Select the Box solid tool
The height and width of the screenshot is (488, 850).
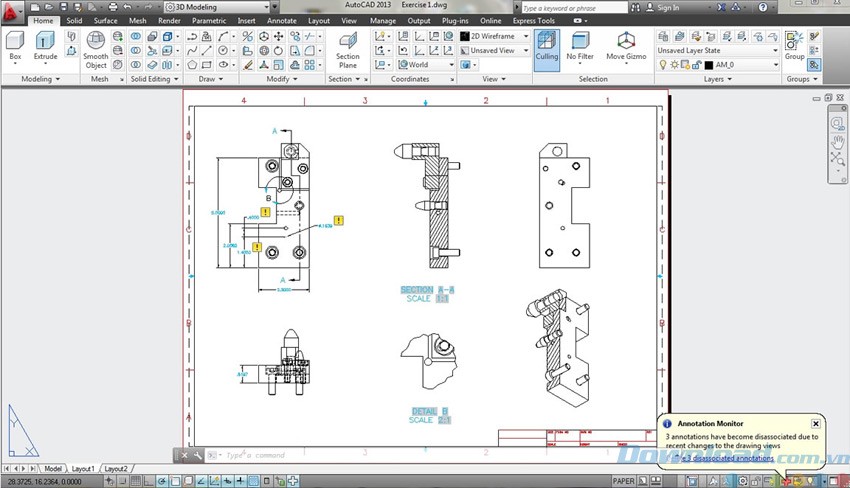[15, 46]
